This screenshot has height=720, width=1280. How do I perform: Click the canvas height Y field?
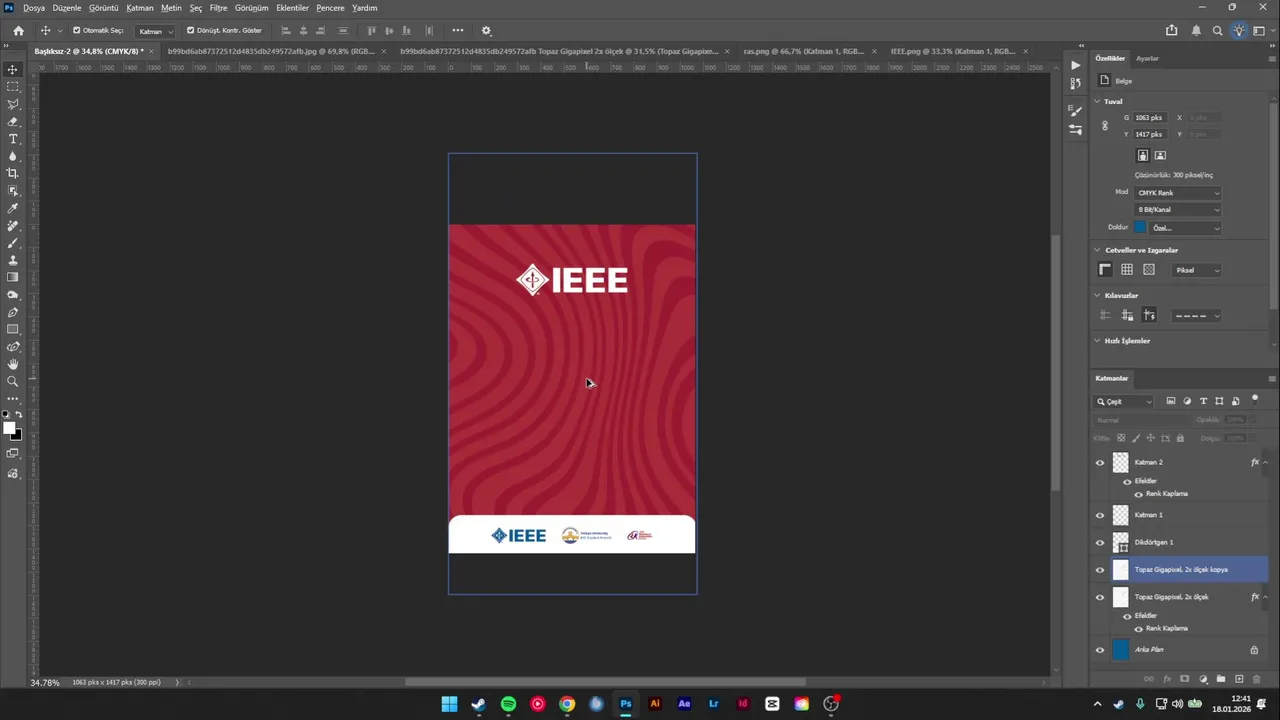(1149, 134)
